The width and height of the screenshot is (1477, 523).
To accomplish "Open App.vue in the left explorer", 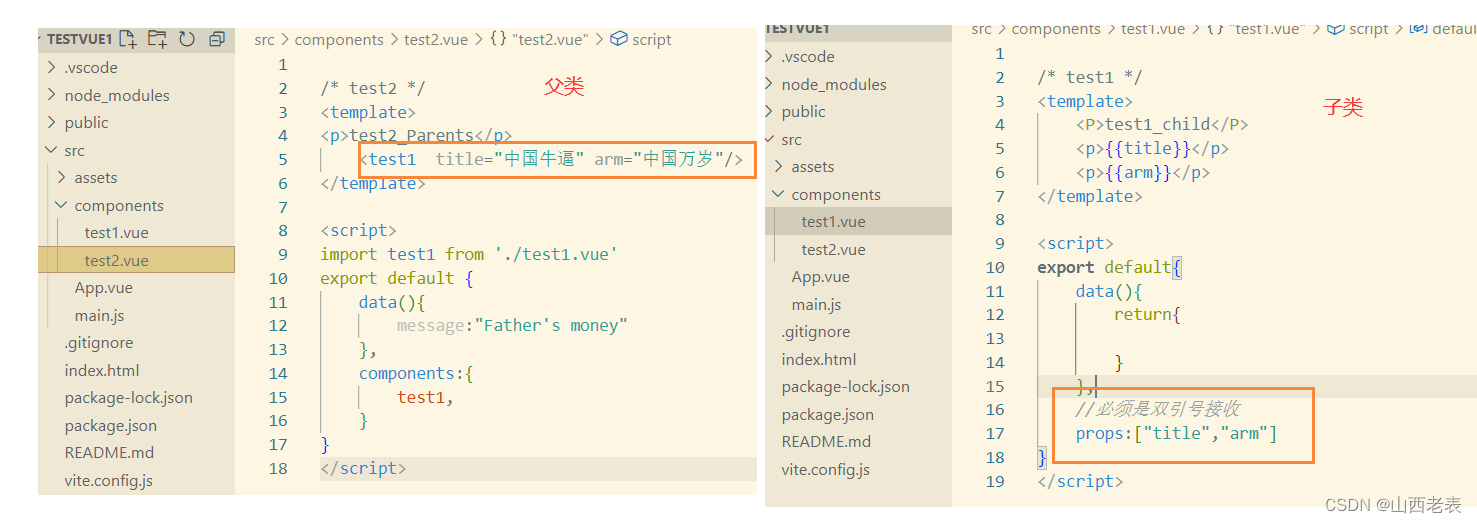I will [x=103, y=288].
